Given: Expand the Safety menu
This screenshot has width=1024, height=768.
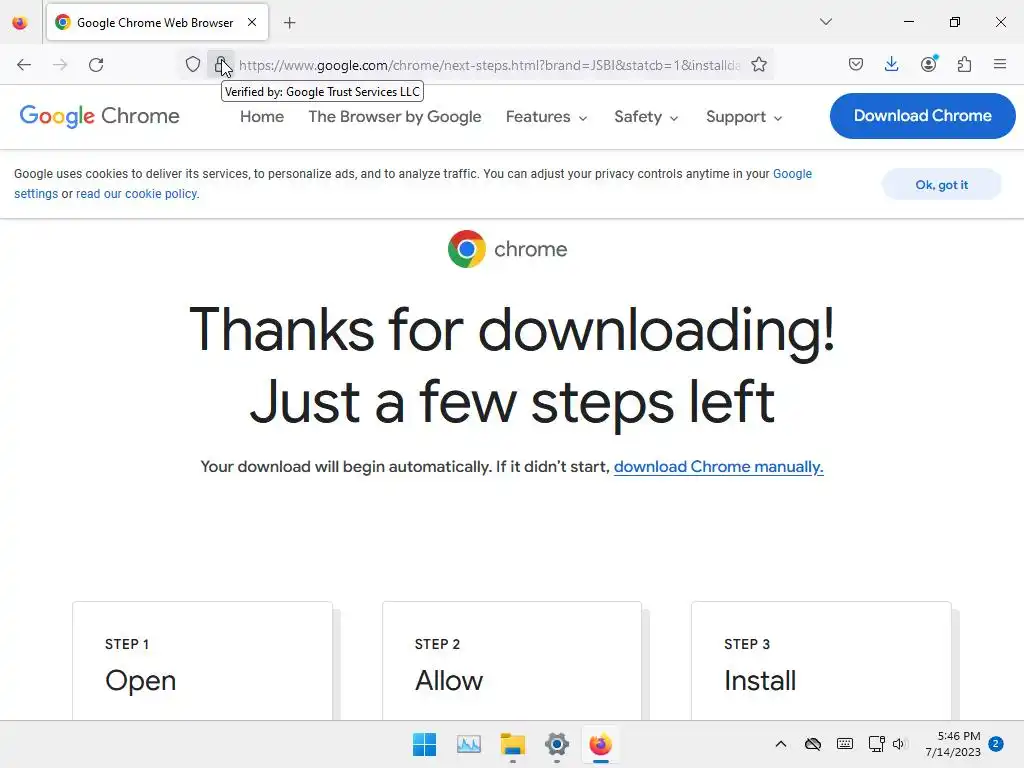Looking at the screenshot, I should click(x=647, y=117).
